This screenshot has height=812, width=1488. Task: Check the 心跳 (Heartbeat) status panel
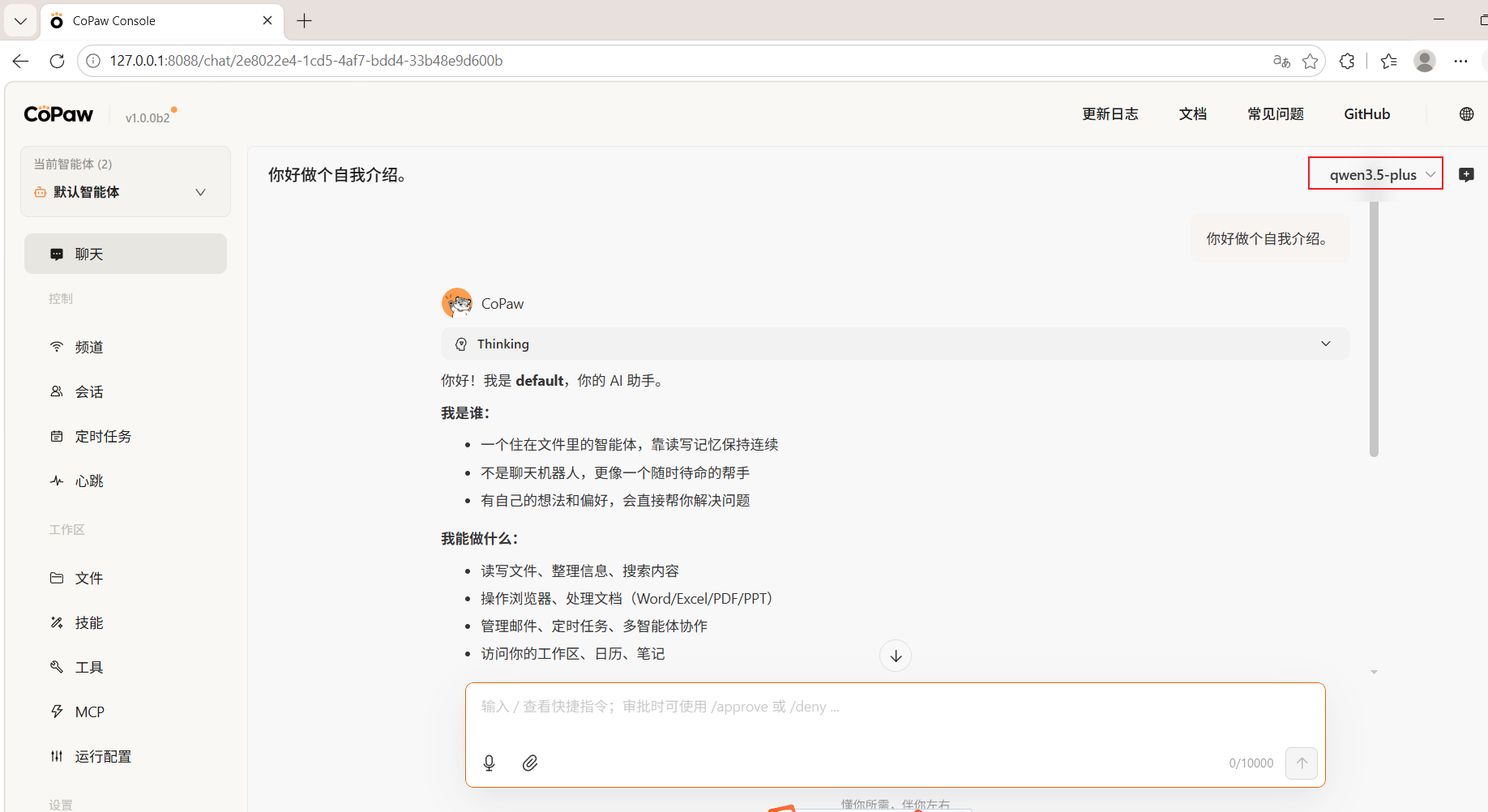pyautogui.click(x=89, y=481)
